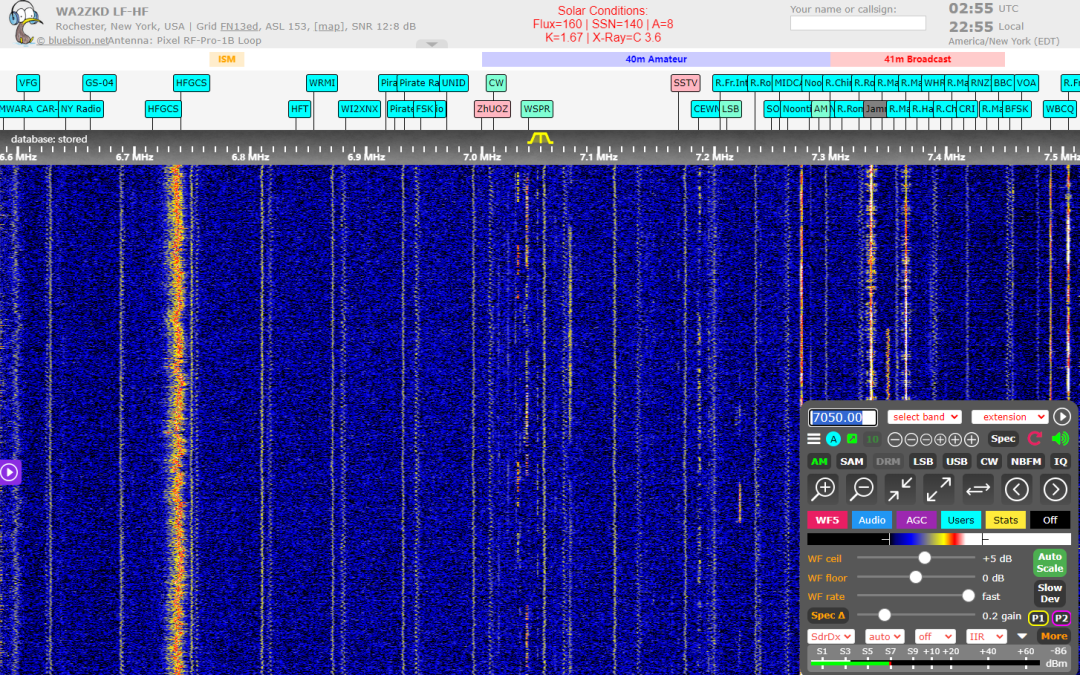The width and height of the screenshot is (1080, 675).
Task: Open the hamburger menu in control panel
Action: coord(814,439)
